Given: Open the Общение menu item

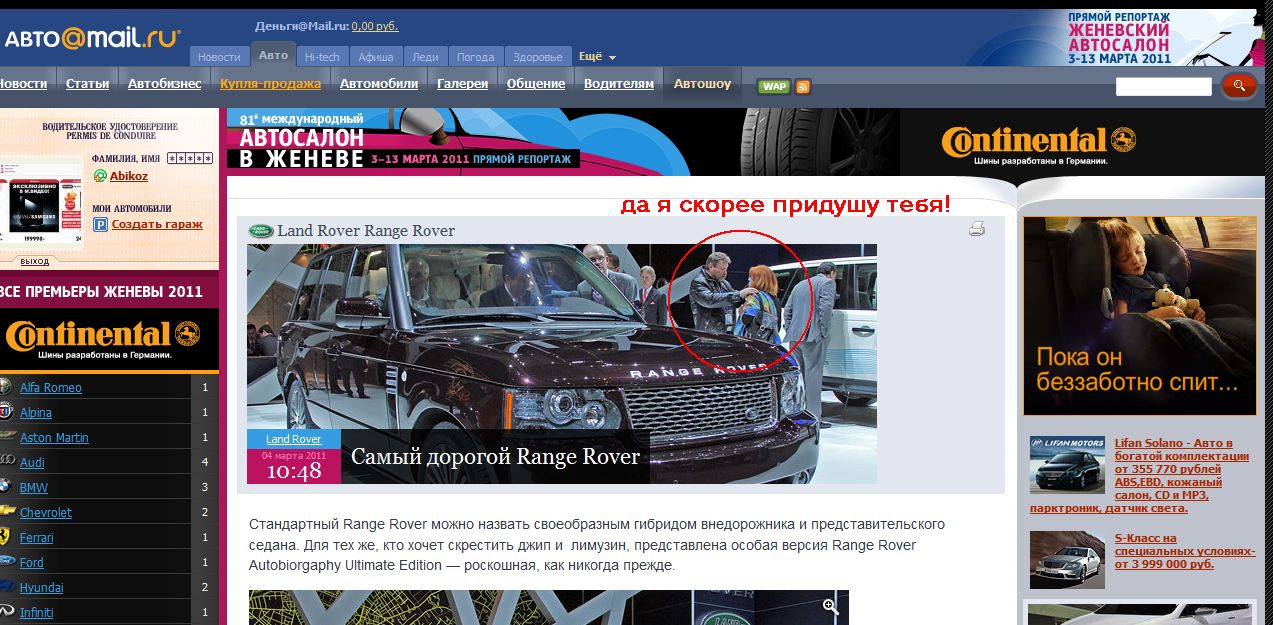Looking at the screenshot, I should 536,84.
